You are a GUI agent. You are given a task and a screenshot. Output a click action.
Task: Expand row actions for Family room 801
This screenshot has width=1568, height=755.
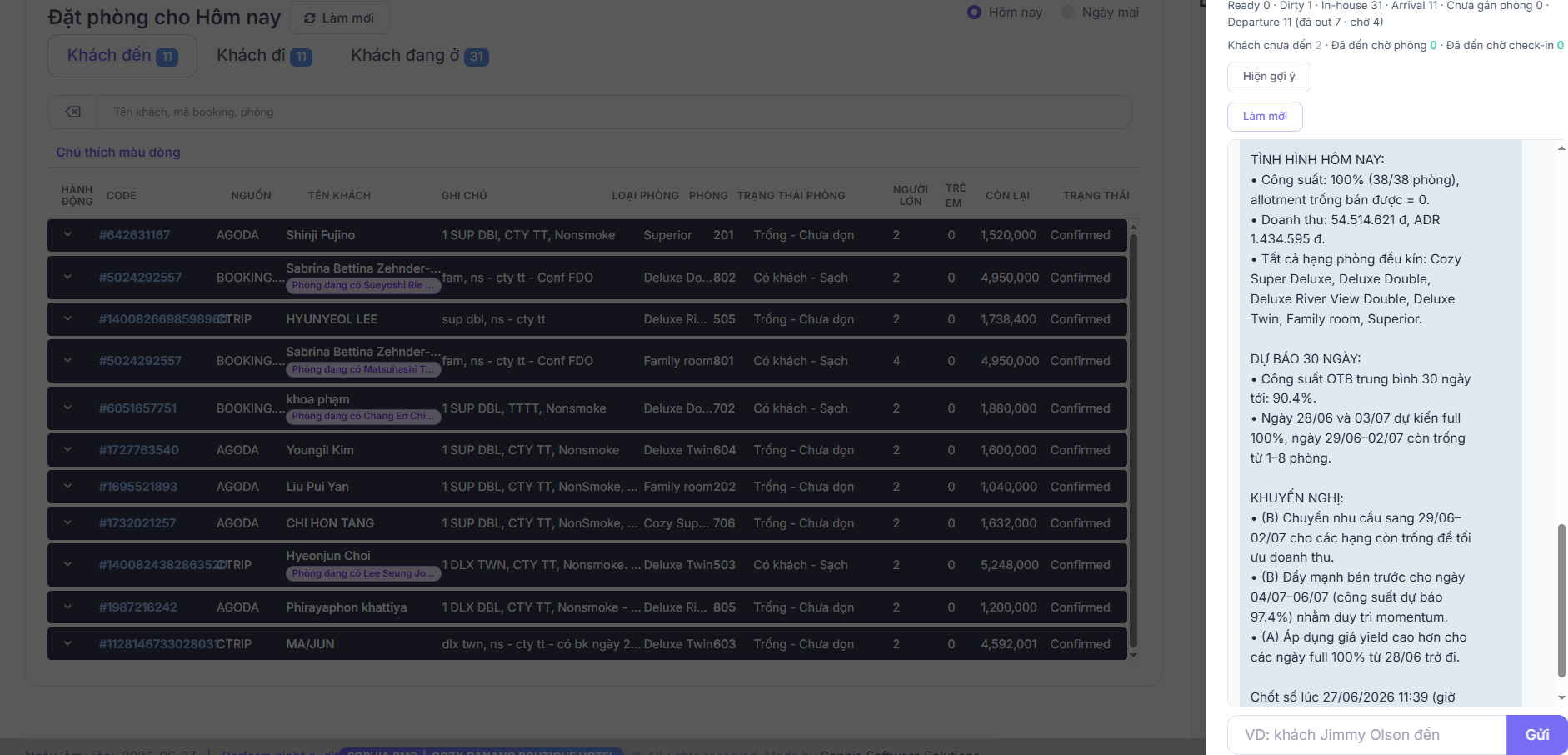tap(67, 361)
